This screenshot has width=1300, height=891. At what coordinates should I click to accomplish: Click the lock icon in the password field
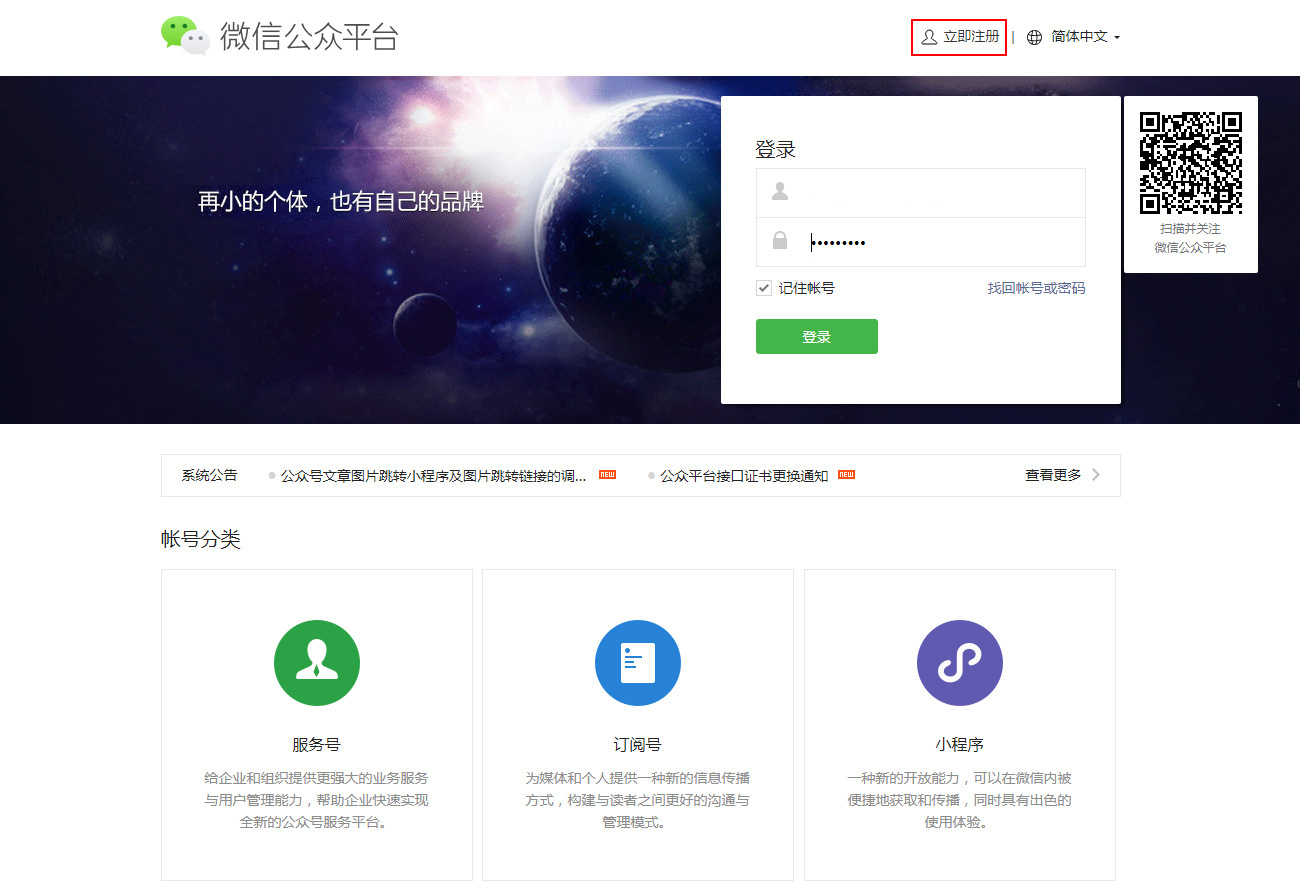tap(780, 241)
